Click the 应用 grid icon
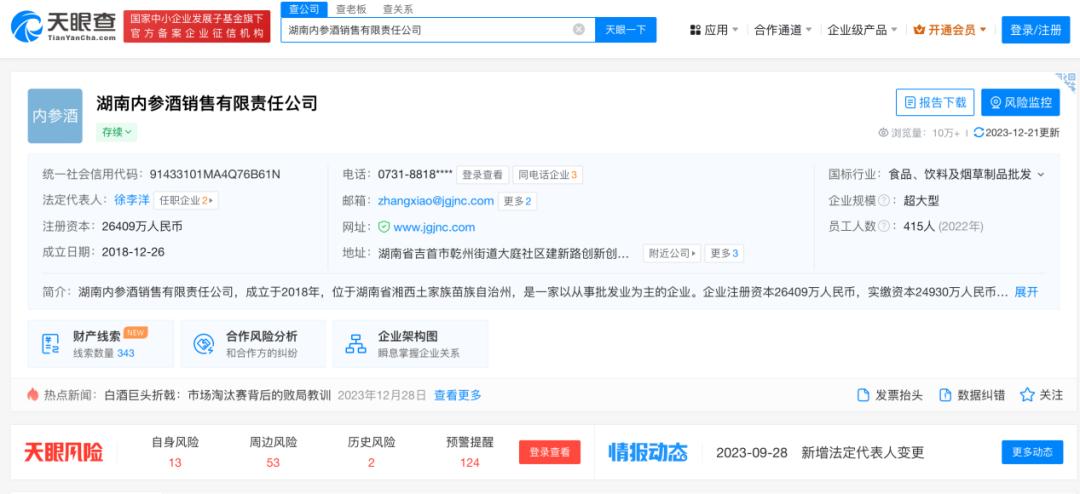 pyautogui.click(x=695, y=30)
